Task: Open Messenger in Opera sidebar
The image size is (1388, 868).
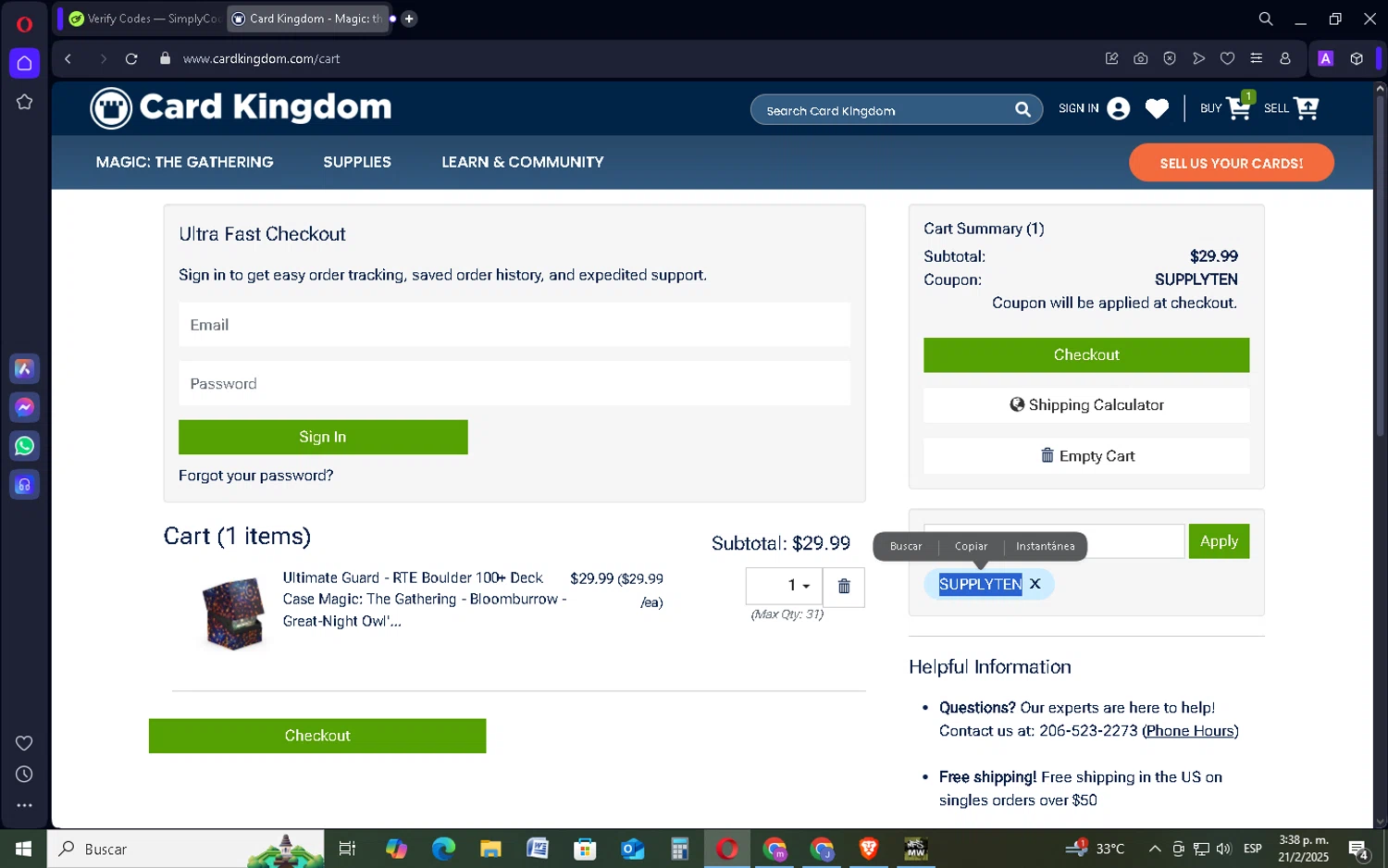Action: tap(25, 407)
